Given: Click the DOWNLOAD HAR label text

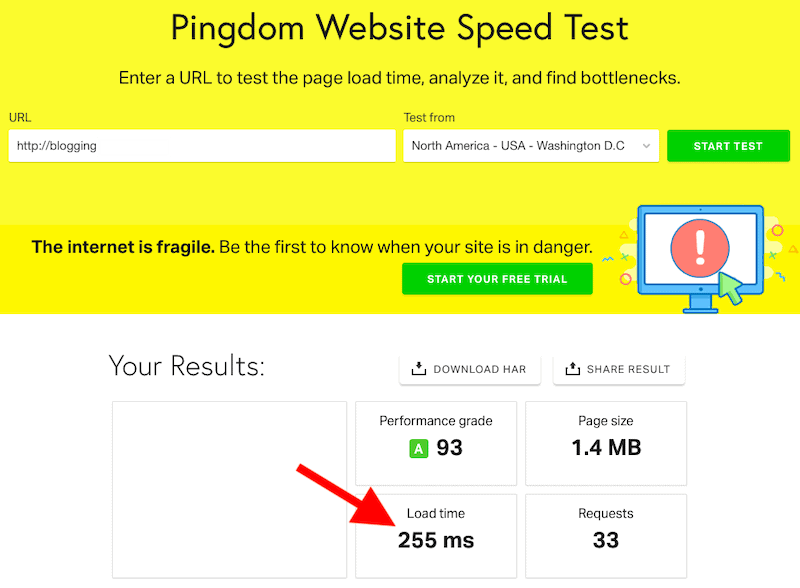Looking at the screenshot, I should (x=479, y=369).
